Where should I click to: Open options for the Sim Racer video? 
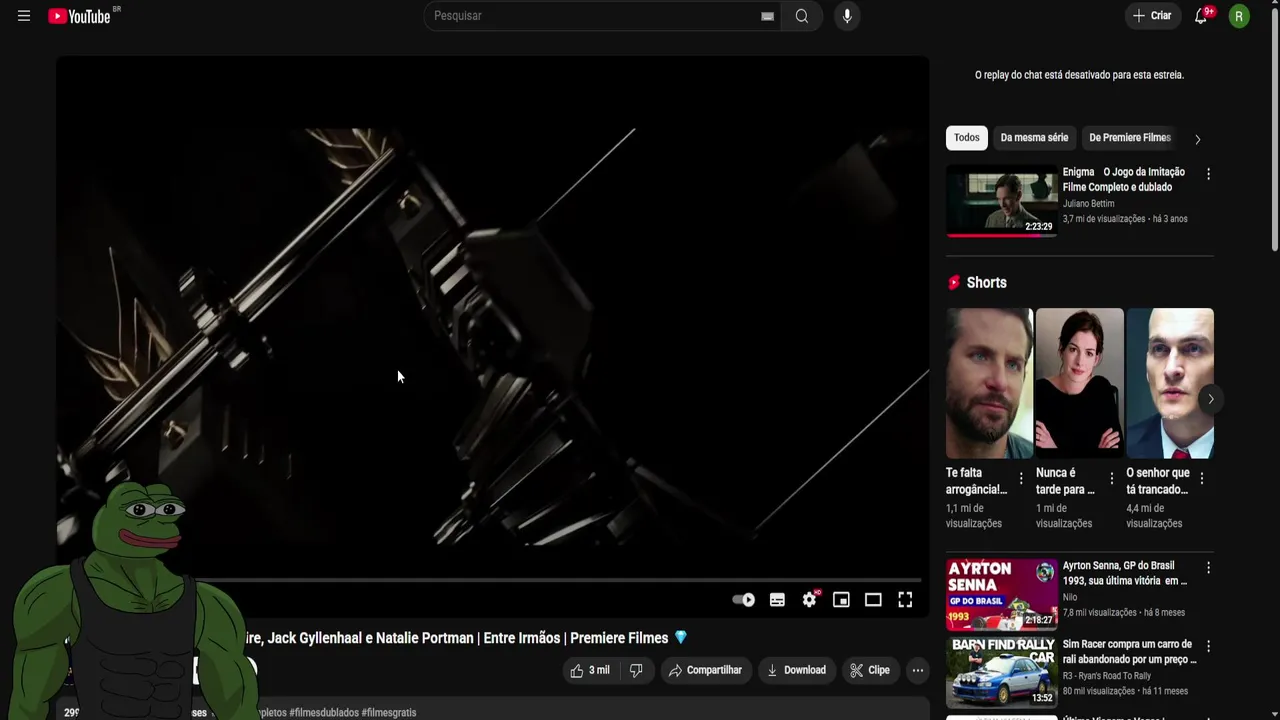coord(1208,647)
